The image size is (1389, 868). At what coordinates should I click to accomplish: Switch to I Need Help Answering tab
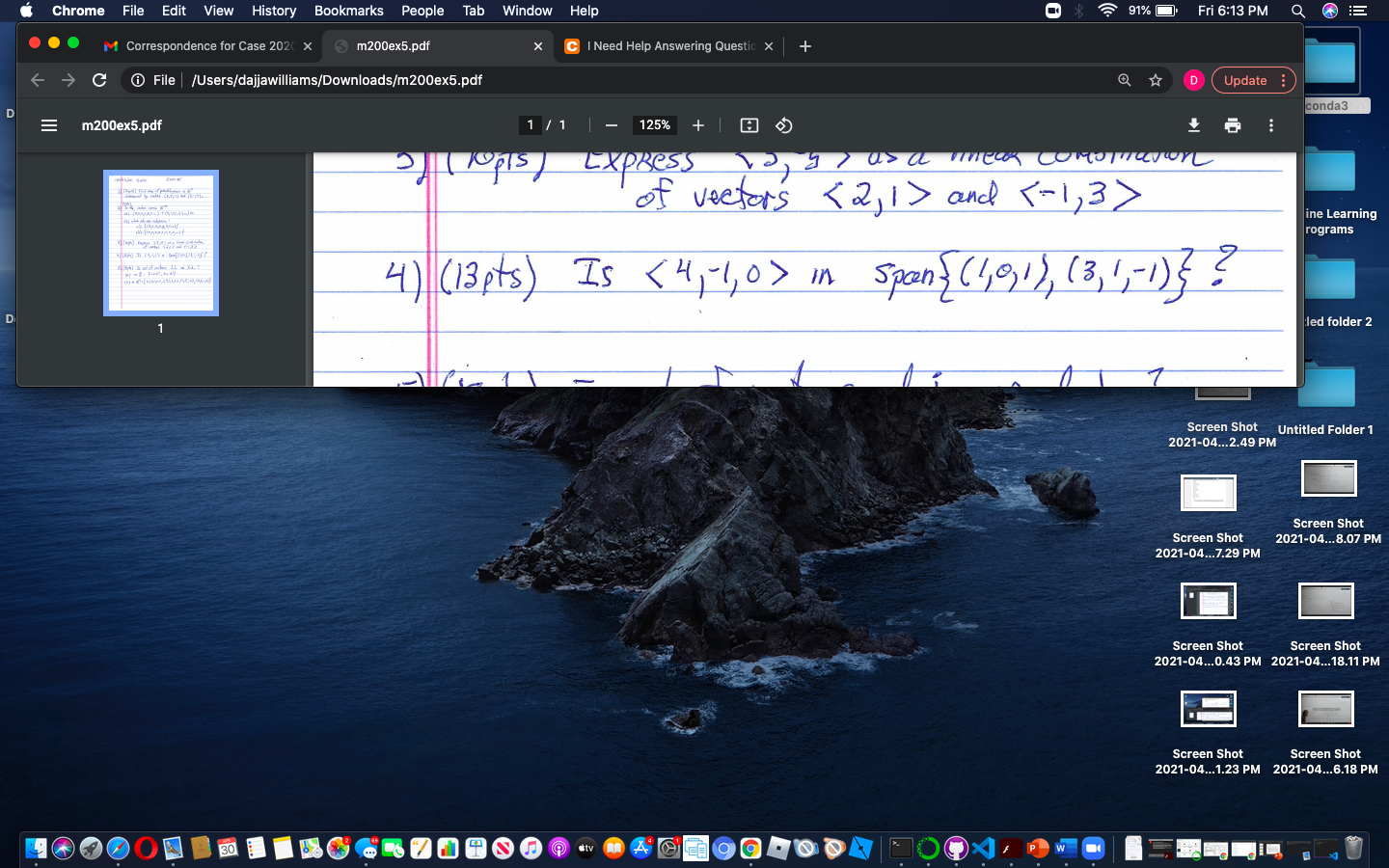click(669, 46)
